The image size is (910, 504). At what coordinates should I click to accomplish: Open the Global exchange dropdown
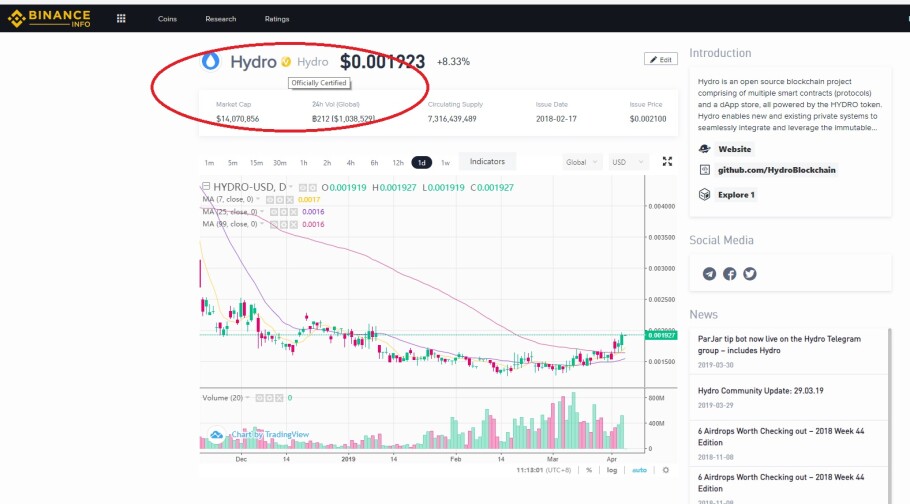(x=582, y=162)
